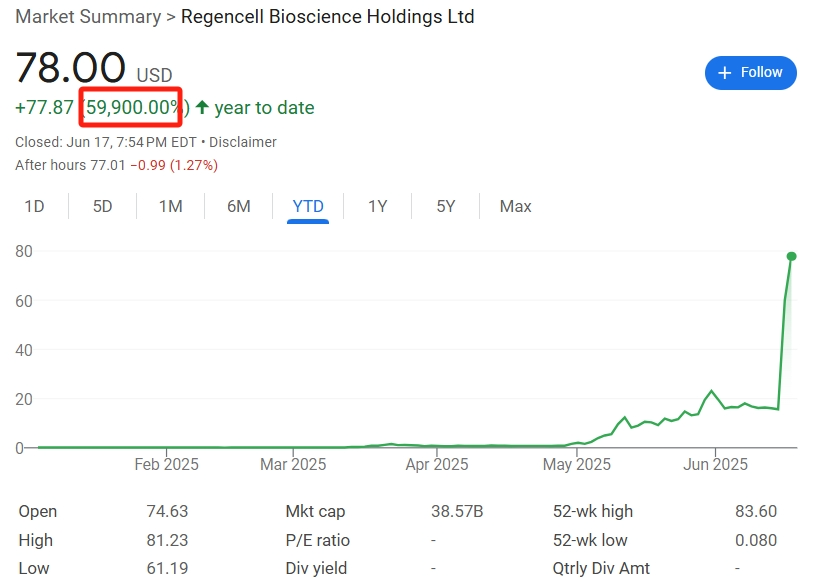The width and height of the screenshot is (814, 582).
Task: Switch chart to 1Y range
Action: [x=377, y=206]
